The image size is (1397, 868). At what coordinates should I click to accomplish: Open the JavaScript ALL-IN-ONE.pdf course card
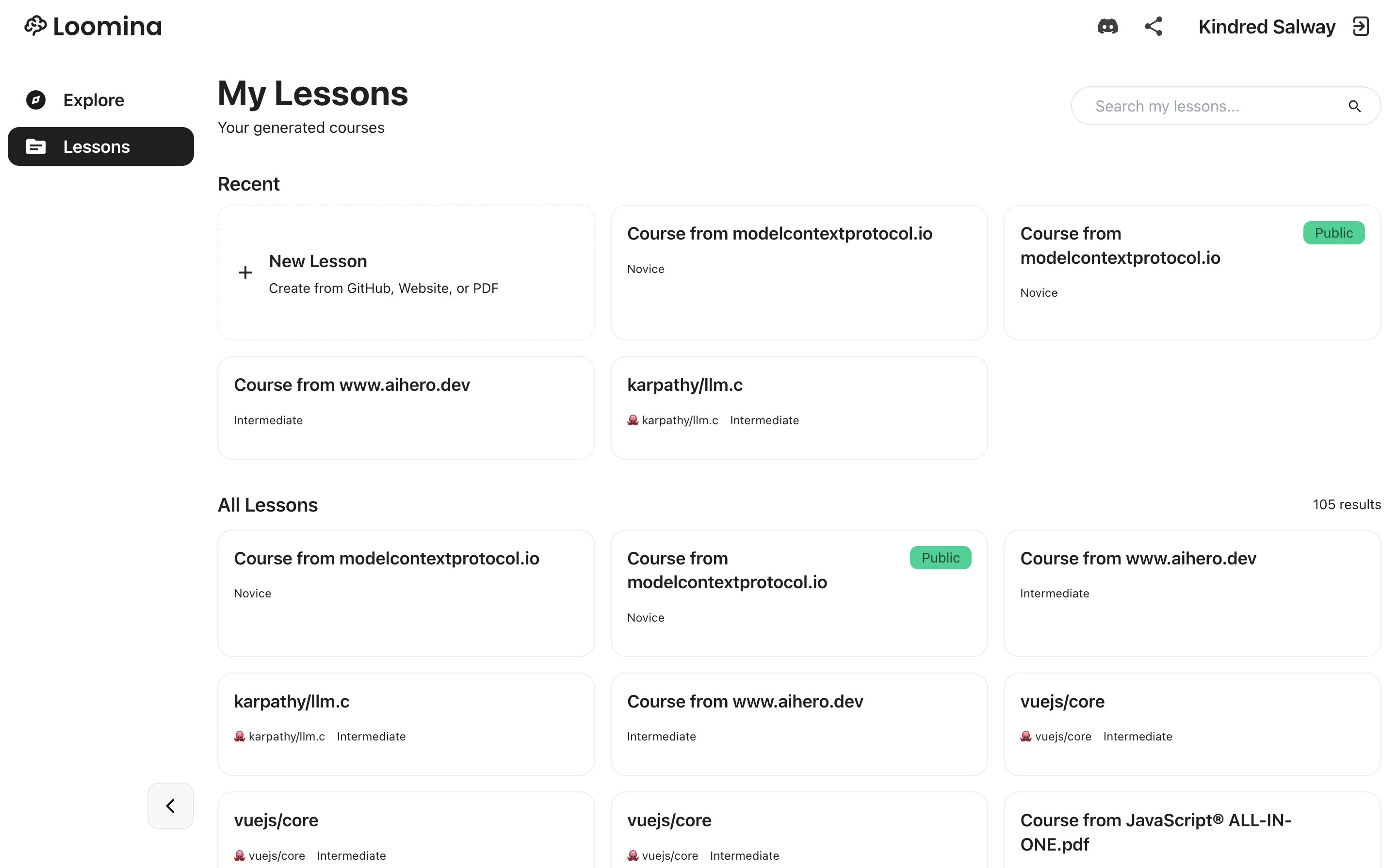(x=1192, y=830)
